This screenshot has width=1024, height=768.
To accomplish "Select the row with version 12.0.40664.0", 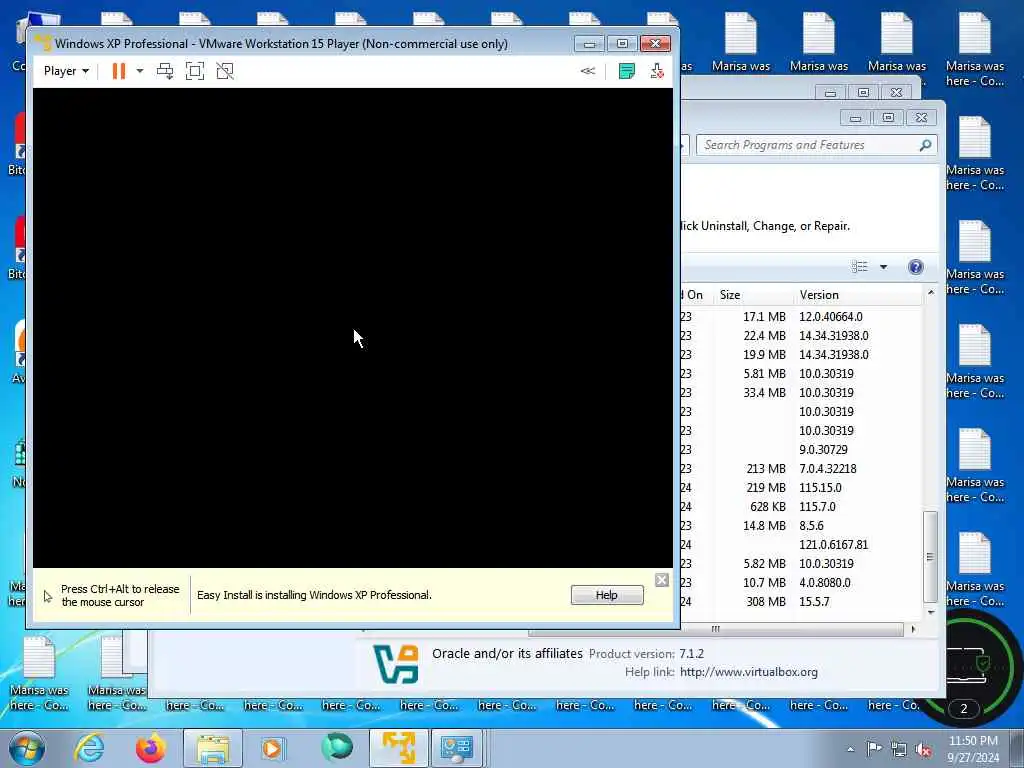I will [x=801, y=317].
